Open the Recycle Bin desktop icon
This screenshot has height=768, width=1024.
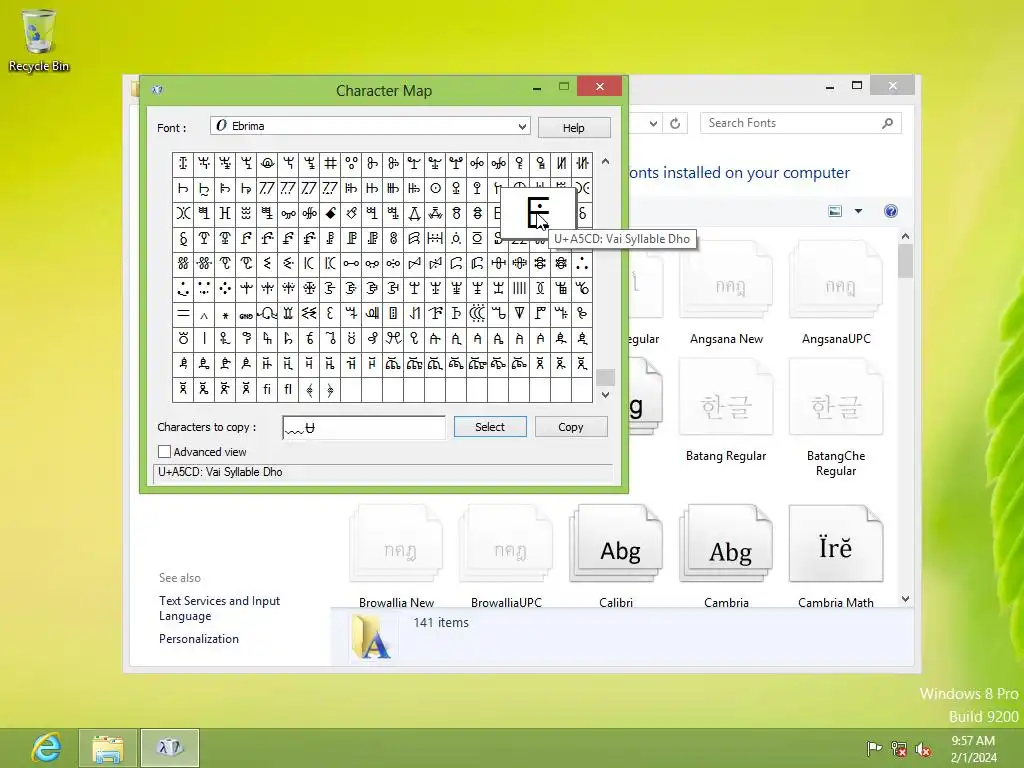[39, 40]
